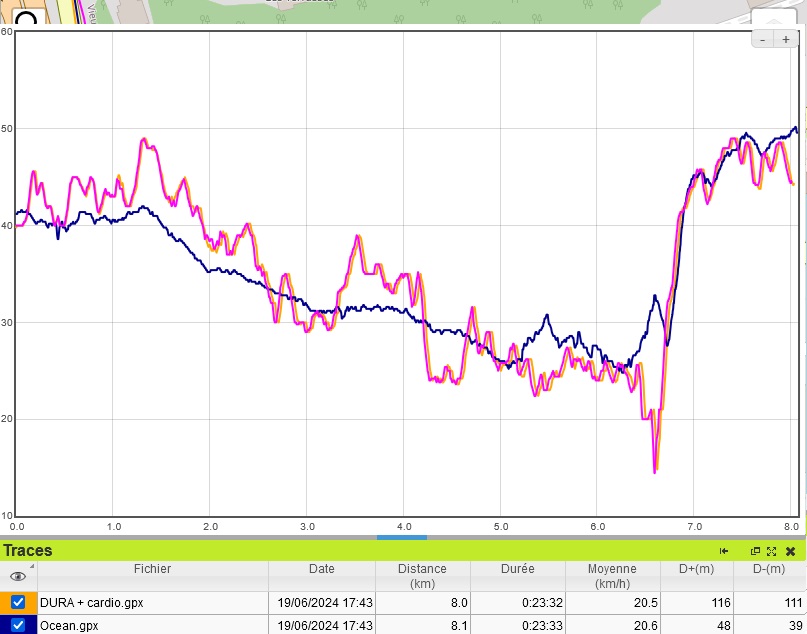Click the search icon at top-left of map
Image resolution: width=807 pixels, height=634 pixels.
(27, 18)
